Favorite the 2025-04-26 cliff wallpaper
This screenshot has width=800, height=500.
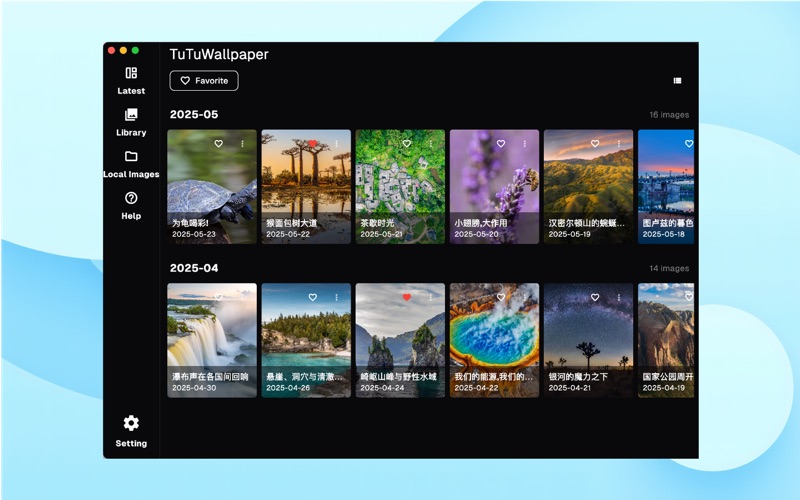tap(313, 297)
